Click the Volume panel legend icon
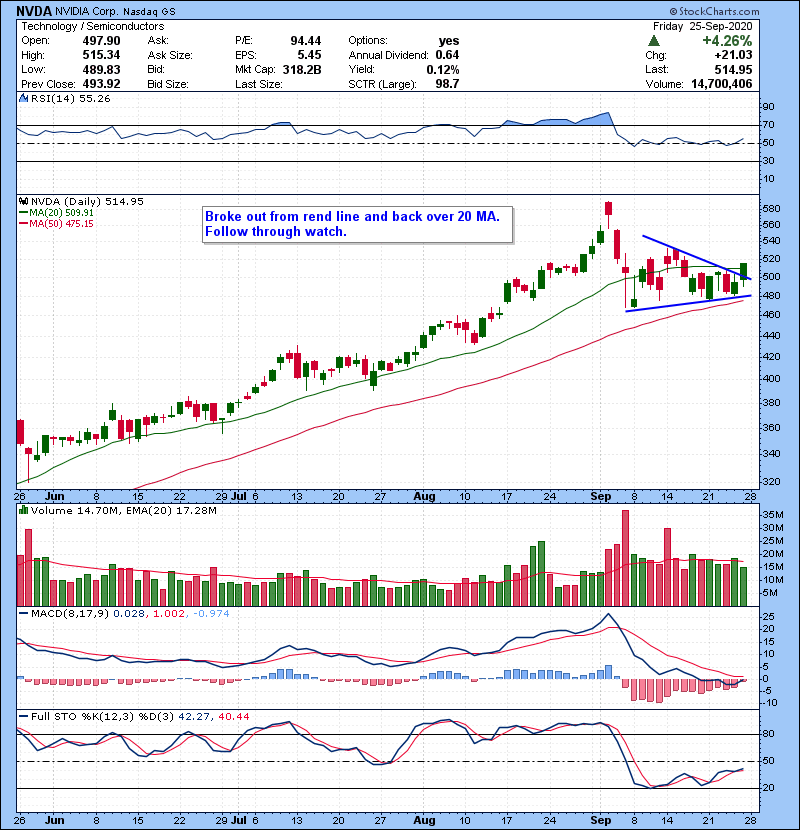 coord(22,511)
